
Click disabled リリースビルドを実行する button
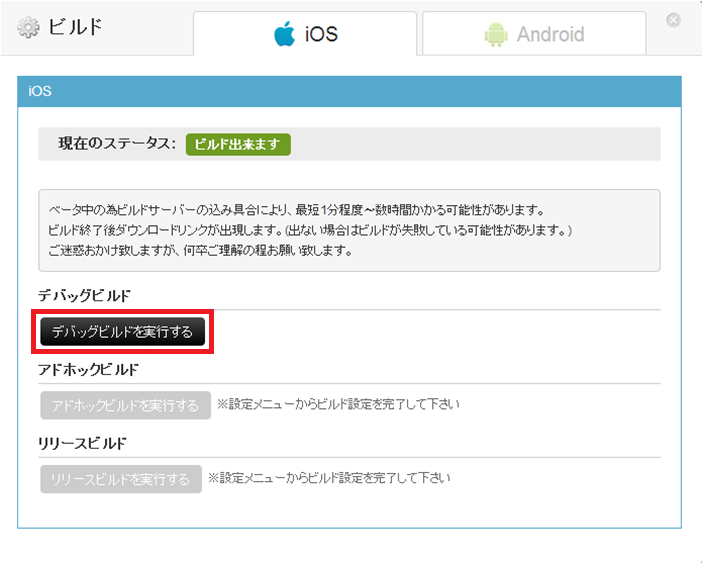(121, 479)
